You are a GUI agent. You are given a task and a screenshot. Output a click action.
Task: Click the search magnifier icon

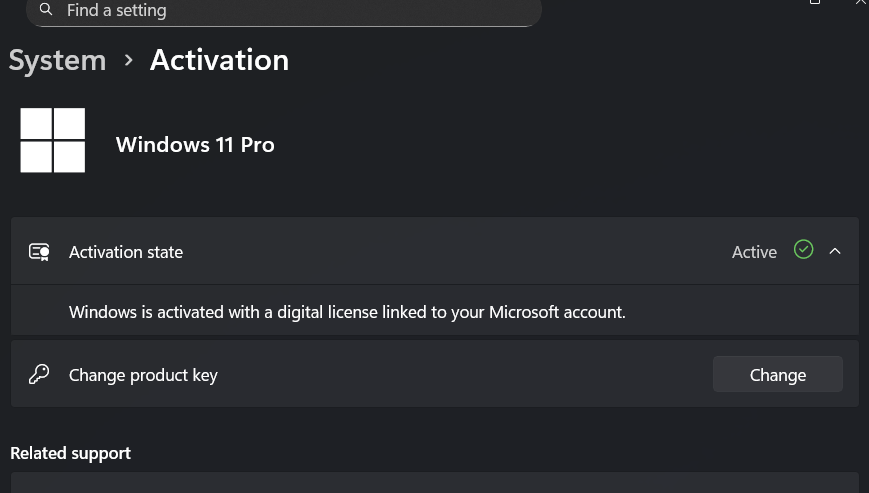[46, 11]
